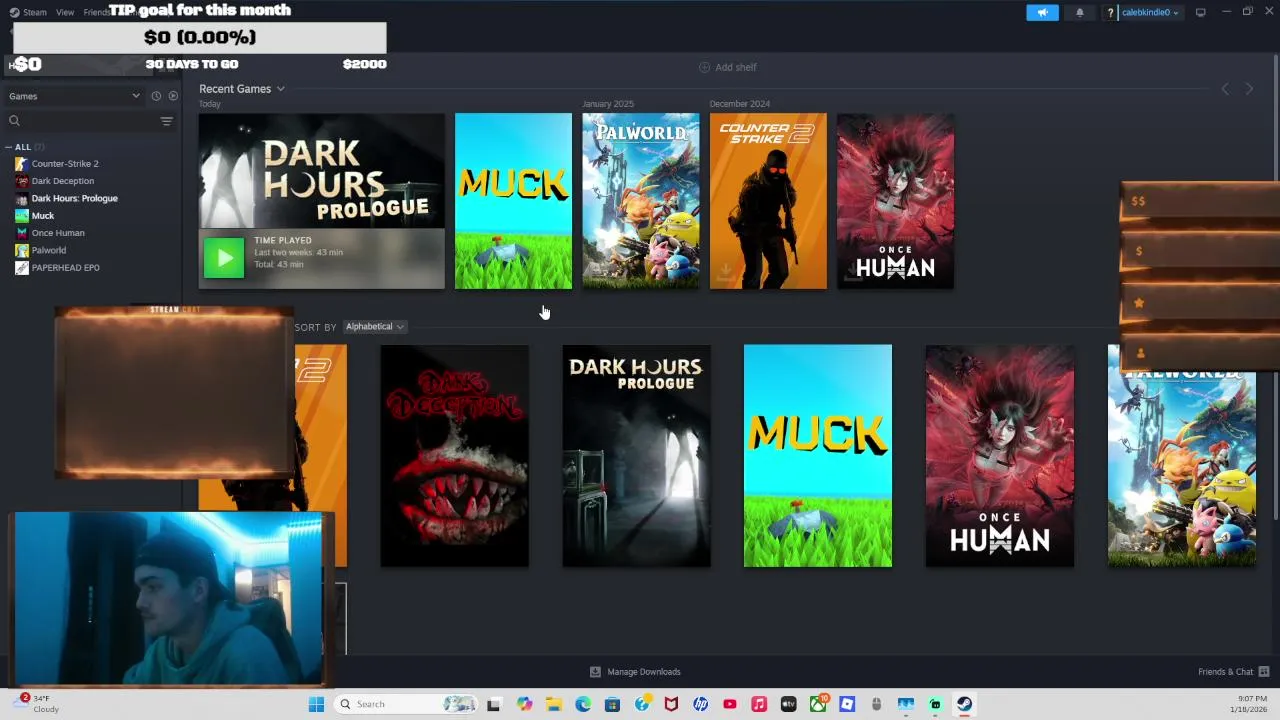Open the View menu
1280x720 pixels.
tap(65, 12)
